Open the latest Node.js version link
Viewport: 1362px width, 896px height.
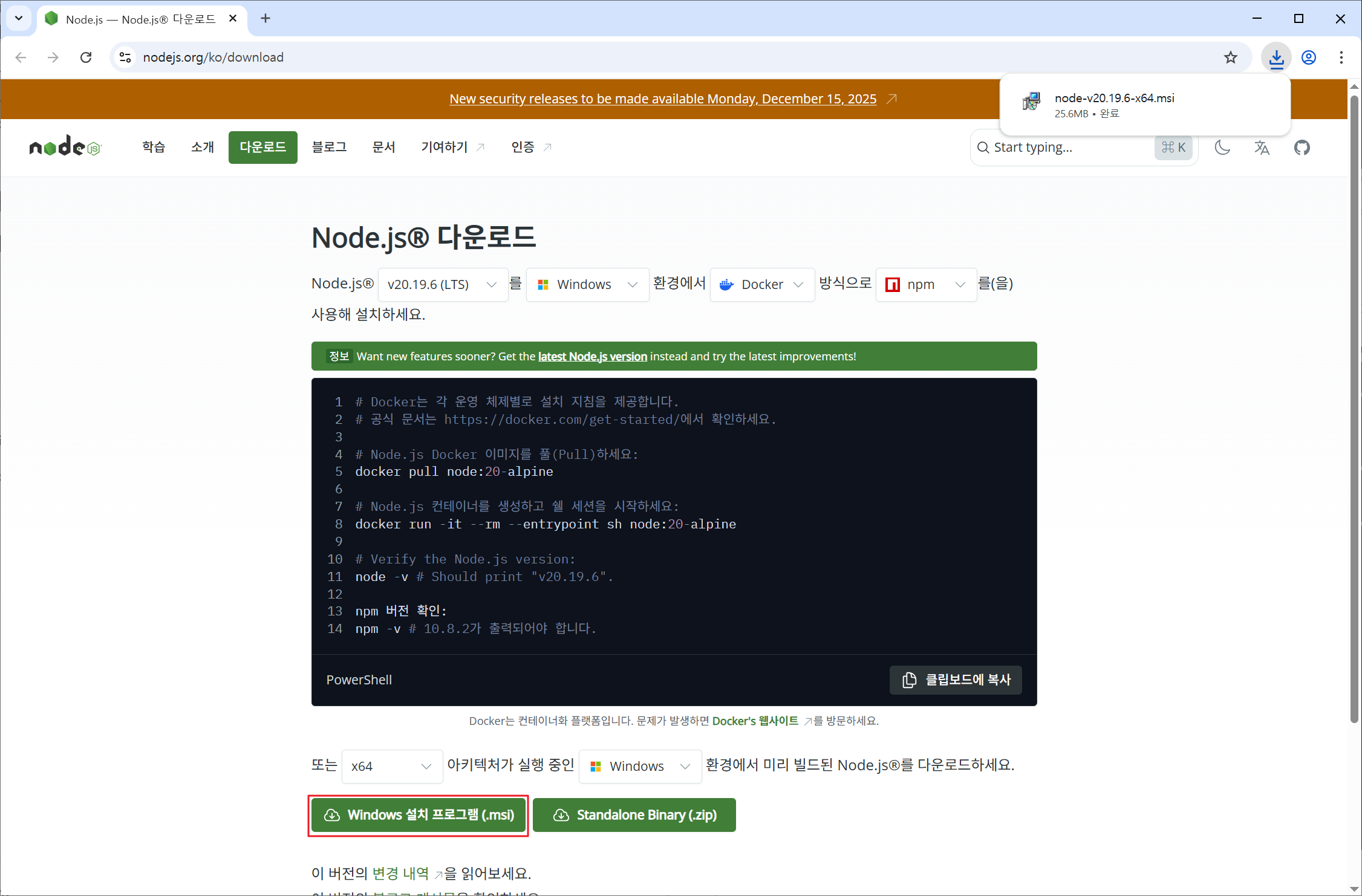(x=592, y=357)
